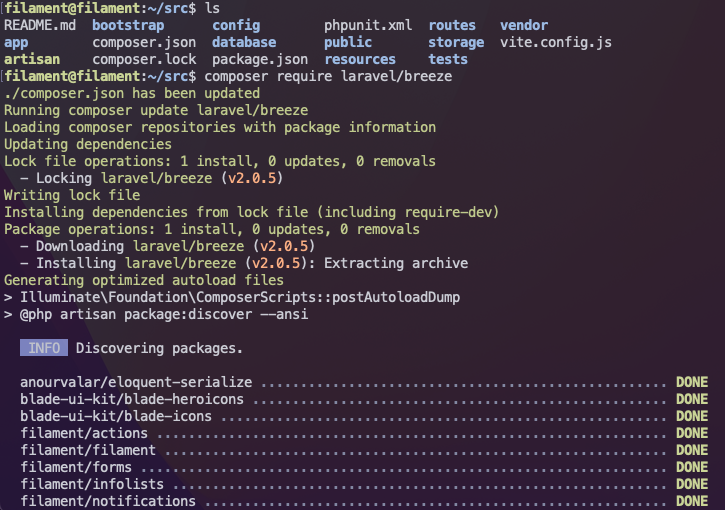Select composer.json in the ls output
Viewport: 725px width, 510px height.
click(144, 43)
